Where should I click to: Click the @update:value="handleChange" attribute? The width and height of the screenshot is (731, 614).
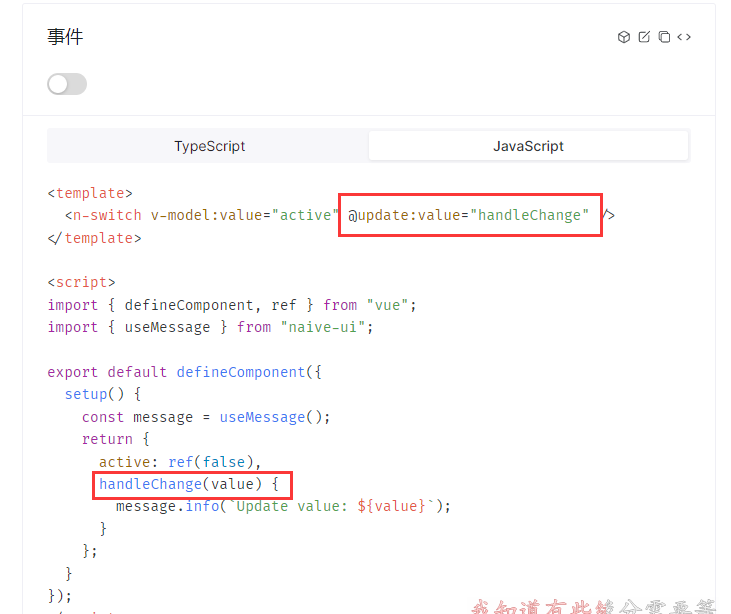click(469, 215)
